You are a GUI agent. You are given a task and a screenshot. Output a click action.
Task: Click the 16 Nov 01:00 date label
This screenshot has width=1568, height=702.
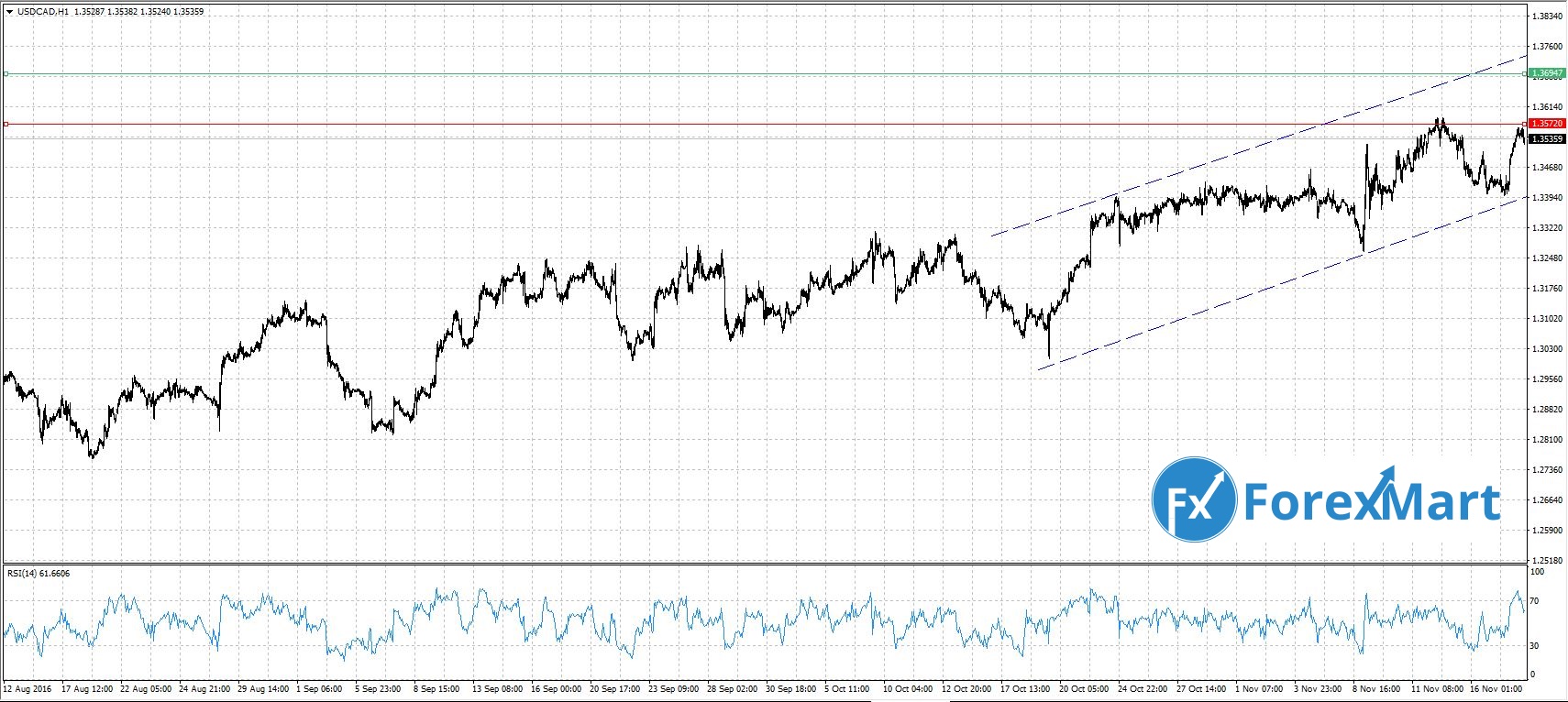coord(1496,688)
